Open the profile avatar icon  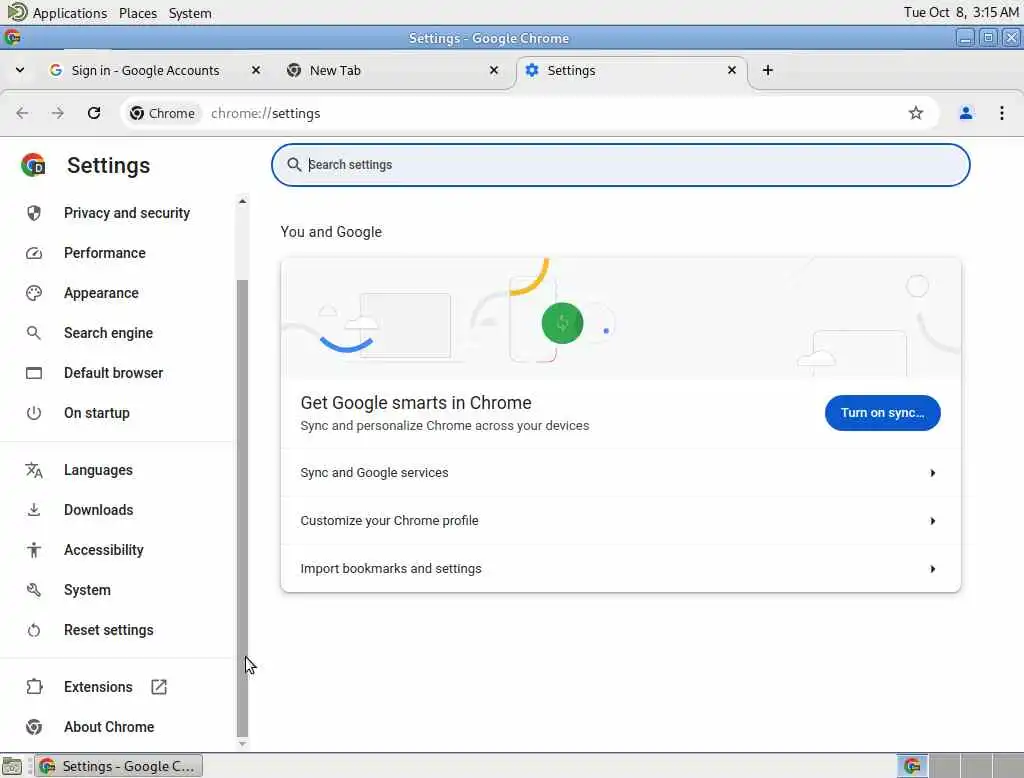[966, 113]
